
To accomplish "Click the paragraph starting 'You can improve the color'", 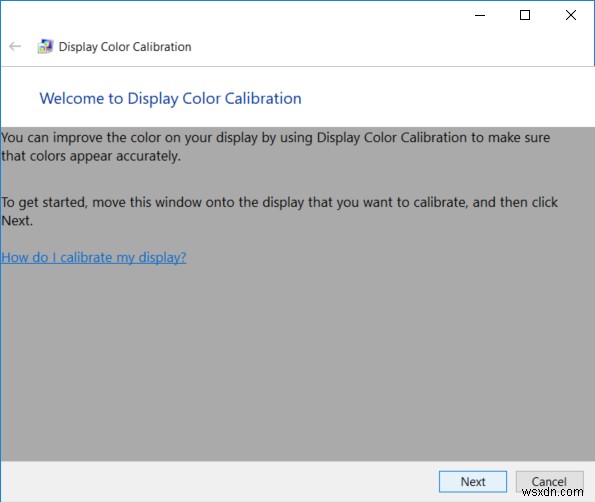I will [275, 146].
